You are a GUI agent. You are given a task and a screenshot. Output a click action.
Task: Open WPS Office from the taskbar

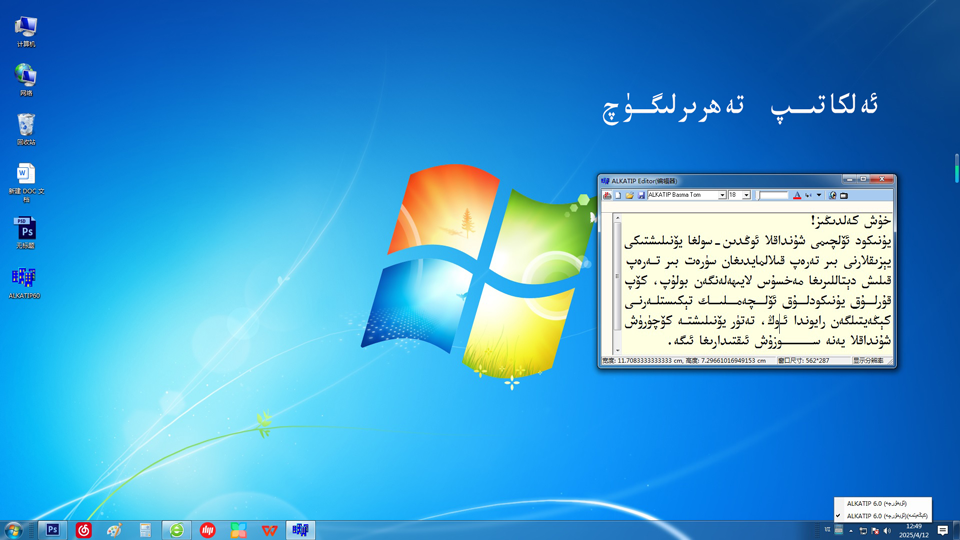pyautogui.click(x=269, y=530)
